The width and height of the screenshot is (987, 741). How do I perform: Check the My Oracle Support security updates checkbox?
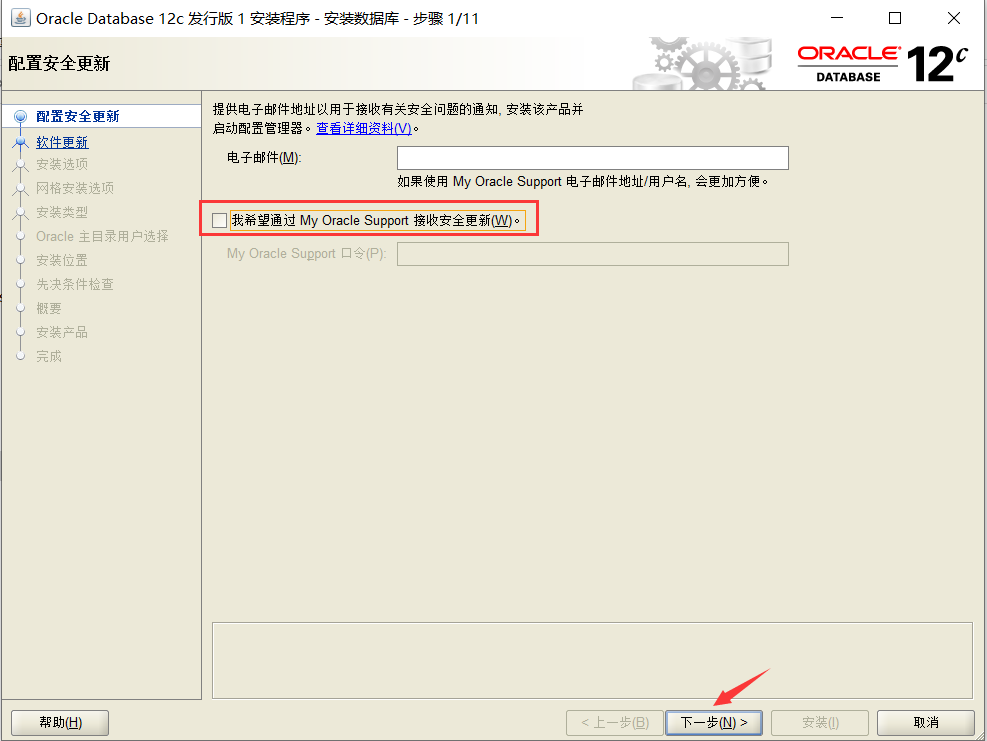(x=220, y=220)
